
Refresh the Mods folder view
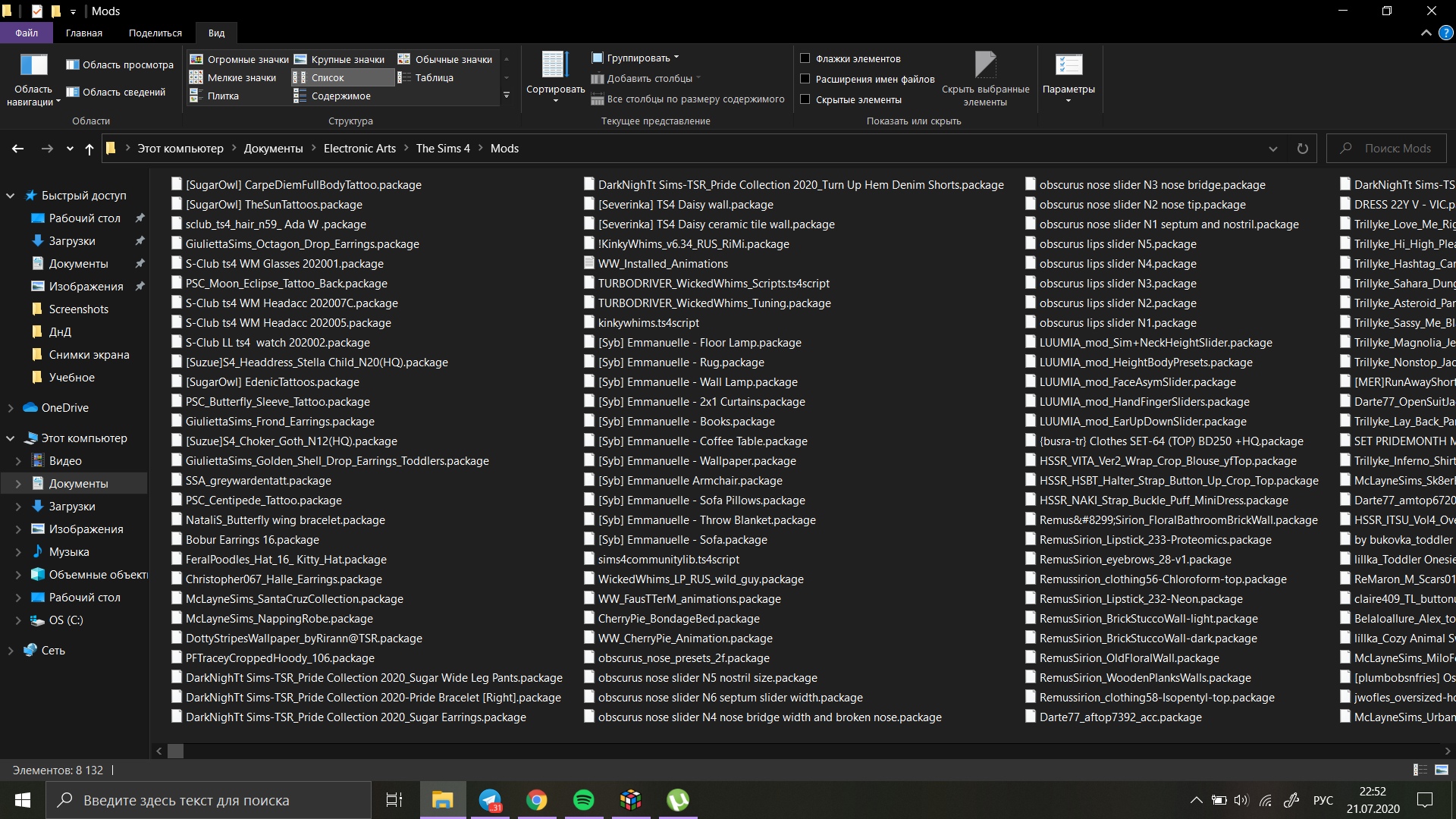coord(1302,149)
